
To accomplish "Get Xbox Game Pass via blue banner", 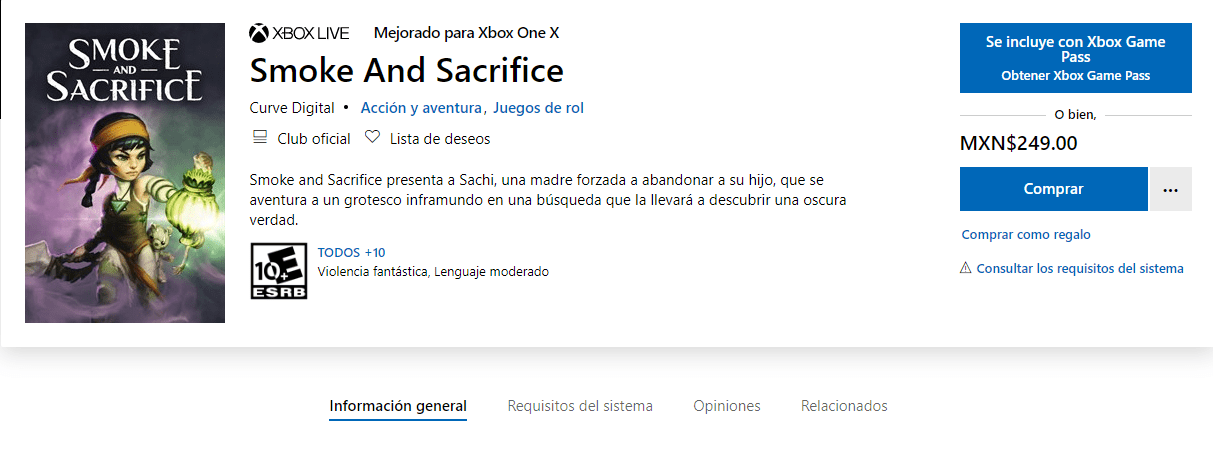I will coord(1076,58).
